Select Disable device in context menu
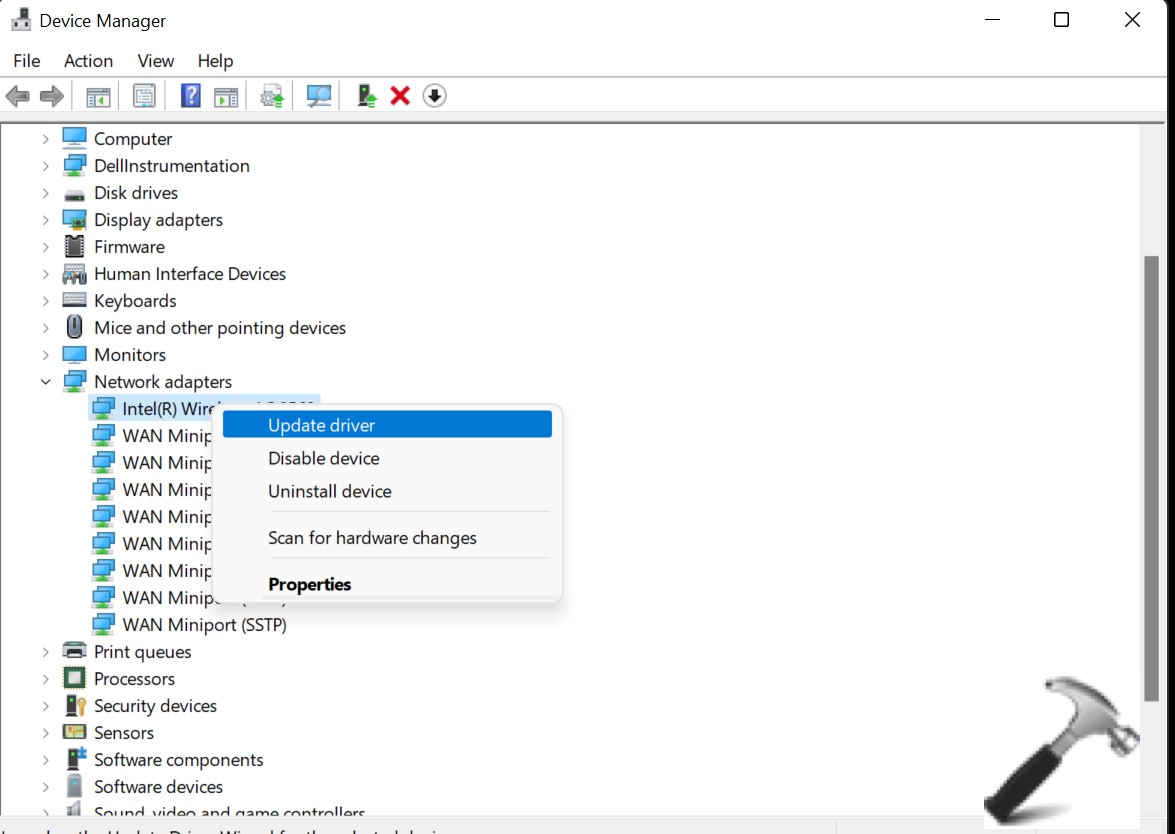This screenshot has height=834, width=1175. (x=323, y=458)
